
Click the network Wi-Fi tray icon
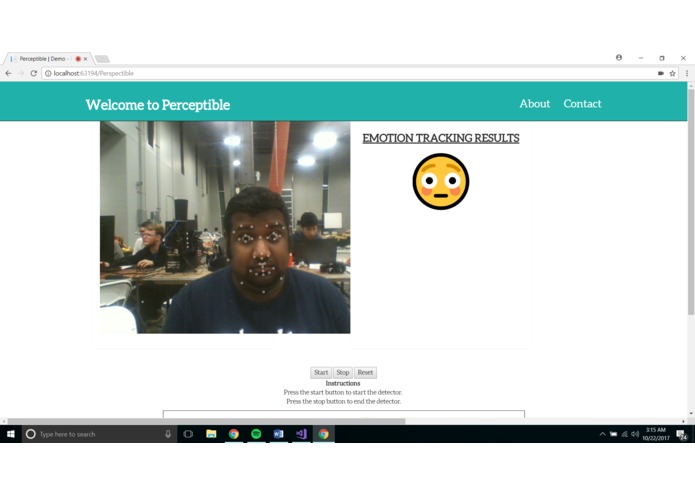click(x=625, y=434)
